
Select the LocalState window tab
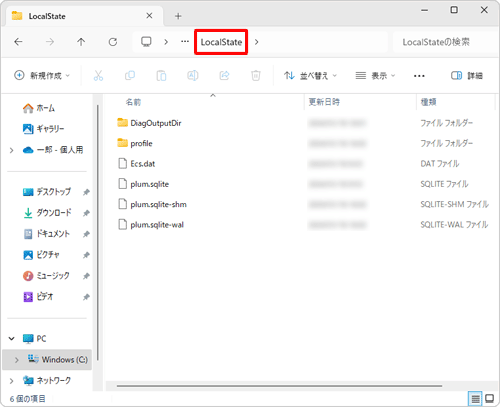tap(84, 16)
